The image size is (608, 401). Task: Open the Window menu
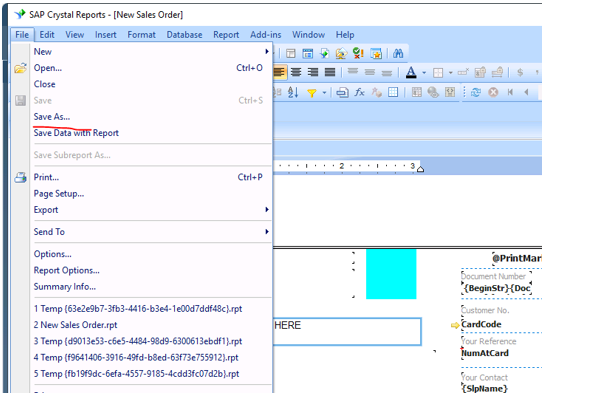(309, 35)
